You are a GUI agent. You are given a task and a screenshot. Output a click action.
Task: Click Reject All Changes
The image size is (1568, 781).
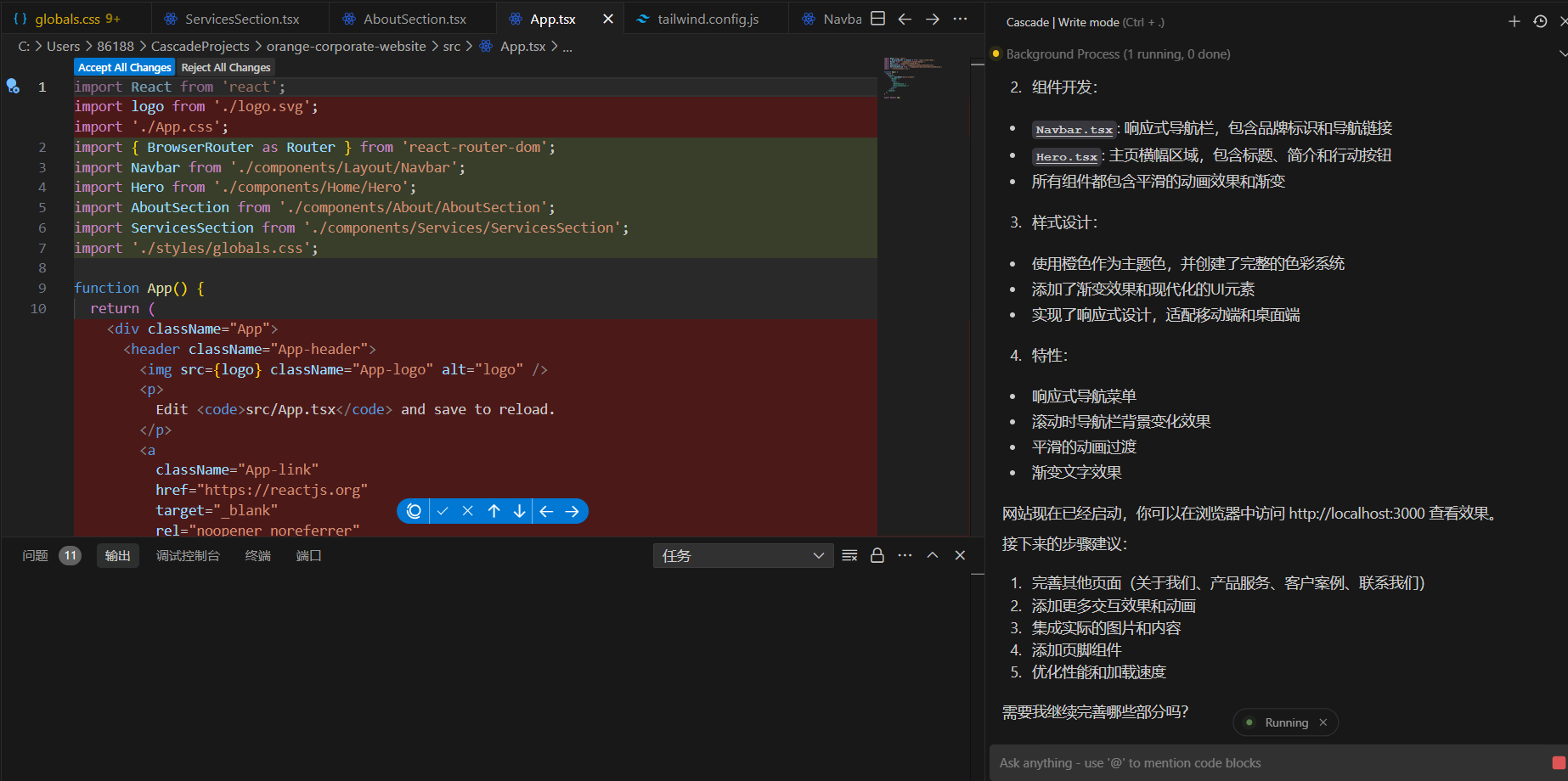click(x=226, y=67)
